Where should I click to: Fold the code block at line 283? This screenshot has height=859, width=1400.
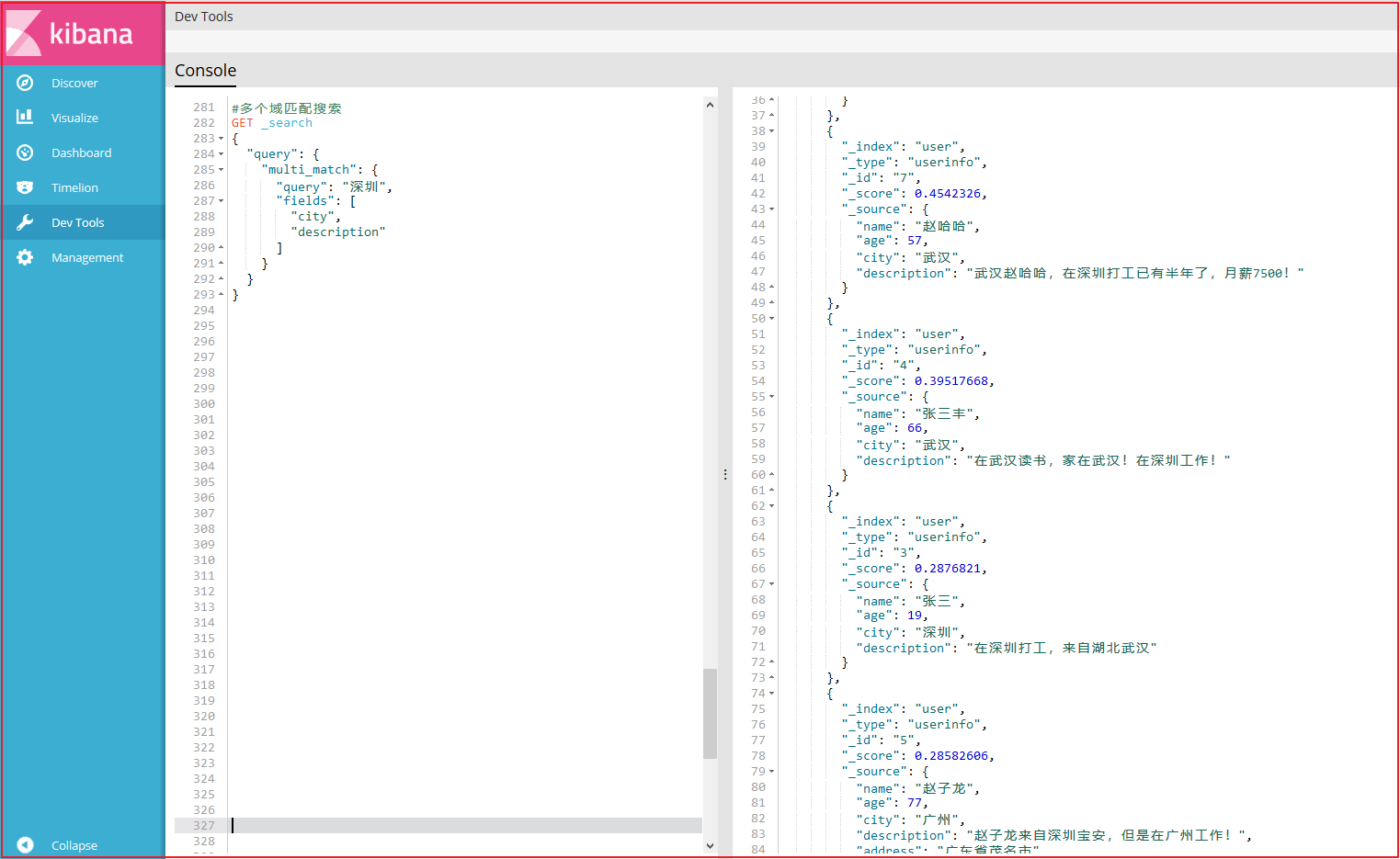(x=222, y=139)
